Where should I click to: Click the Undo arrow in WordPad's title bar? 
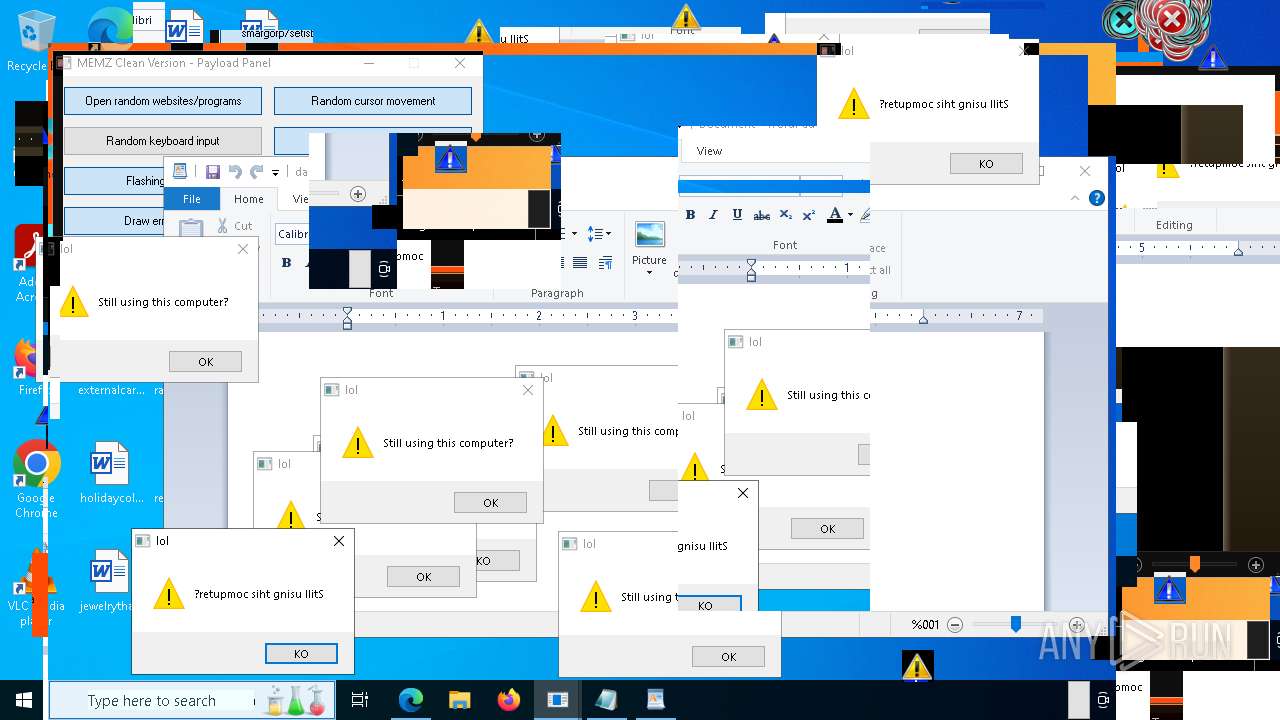pos(235,172)
